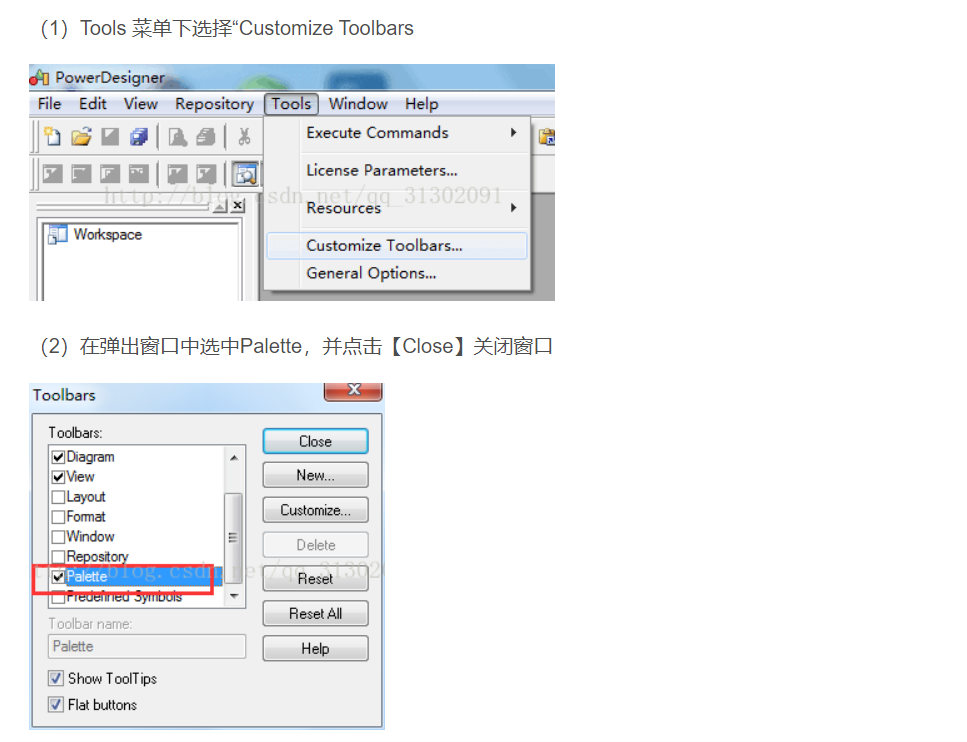Click toolbar list scroll up arrow
Screen dimensions: 967x742
(234, 458)
